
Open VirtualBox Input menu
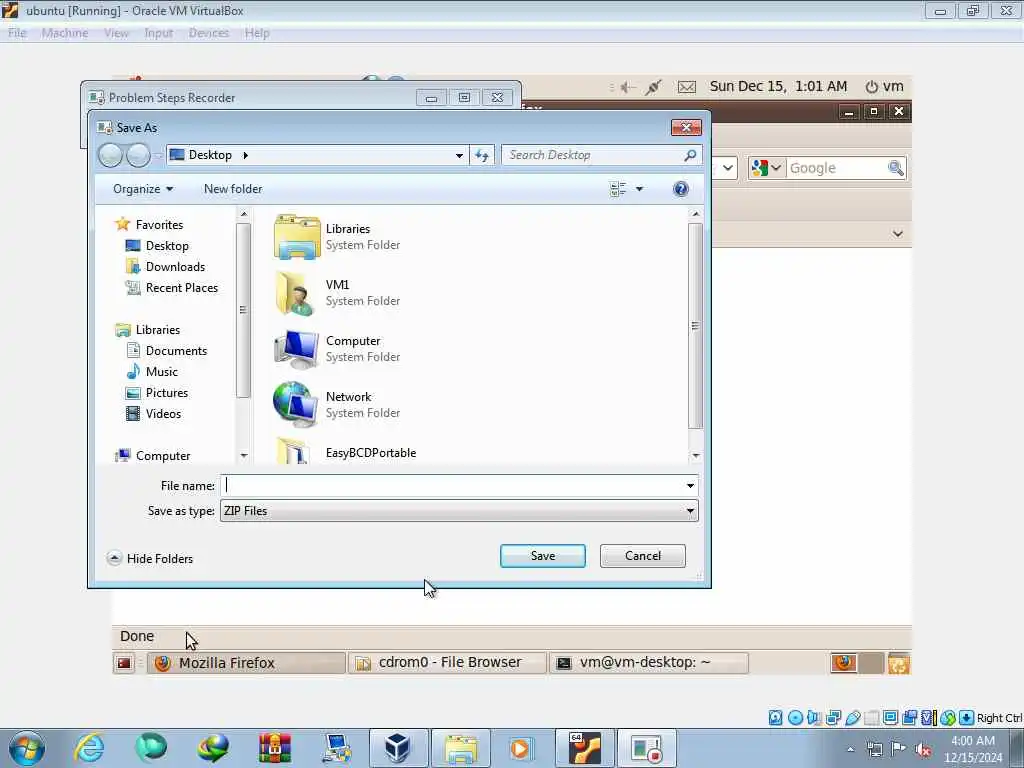click(159, 33)
